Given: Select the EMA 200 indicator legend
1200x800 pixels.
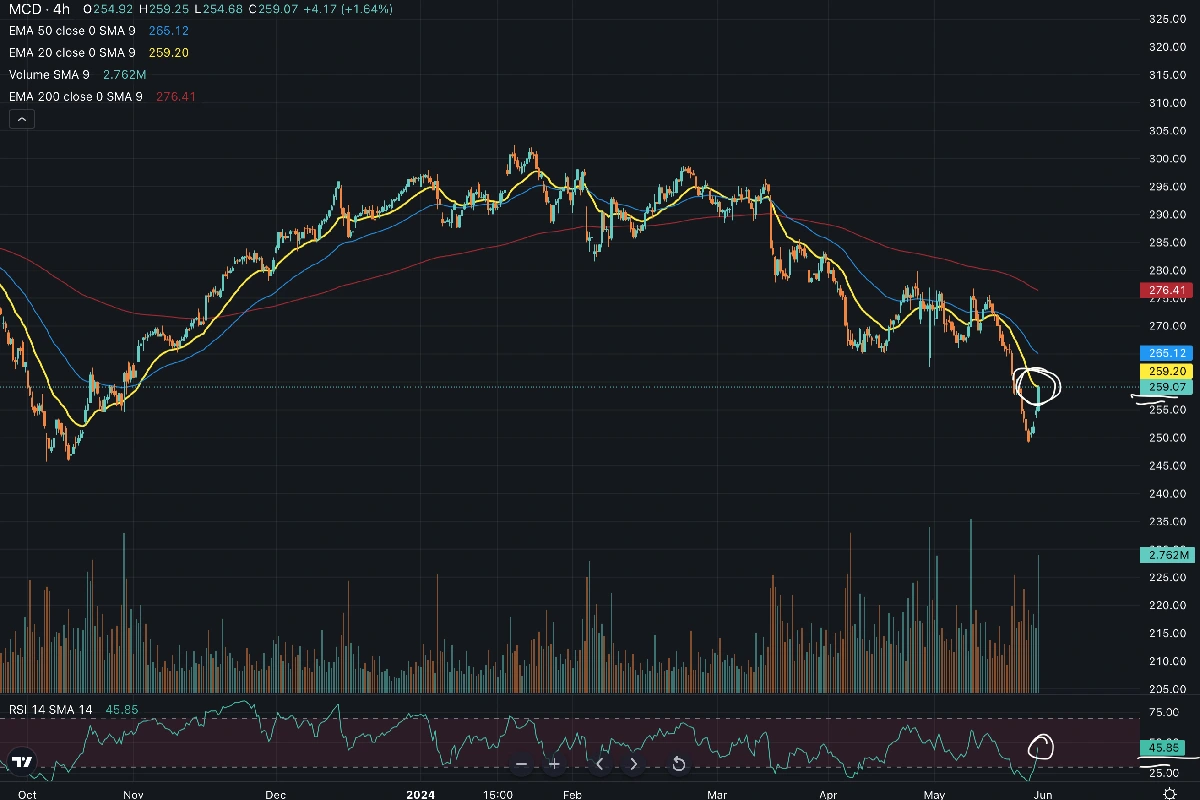Looking at the screenshot, I should tap(75, 97).
